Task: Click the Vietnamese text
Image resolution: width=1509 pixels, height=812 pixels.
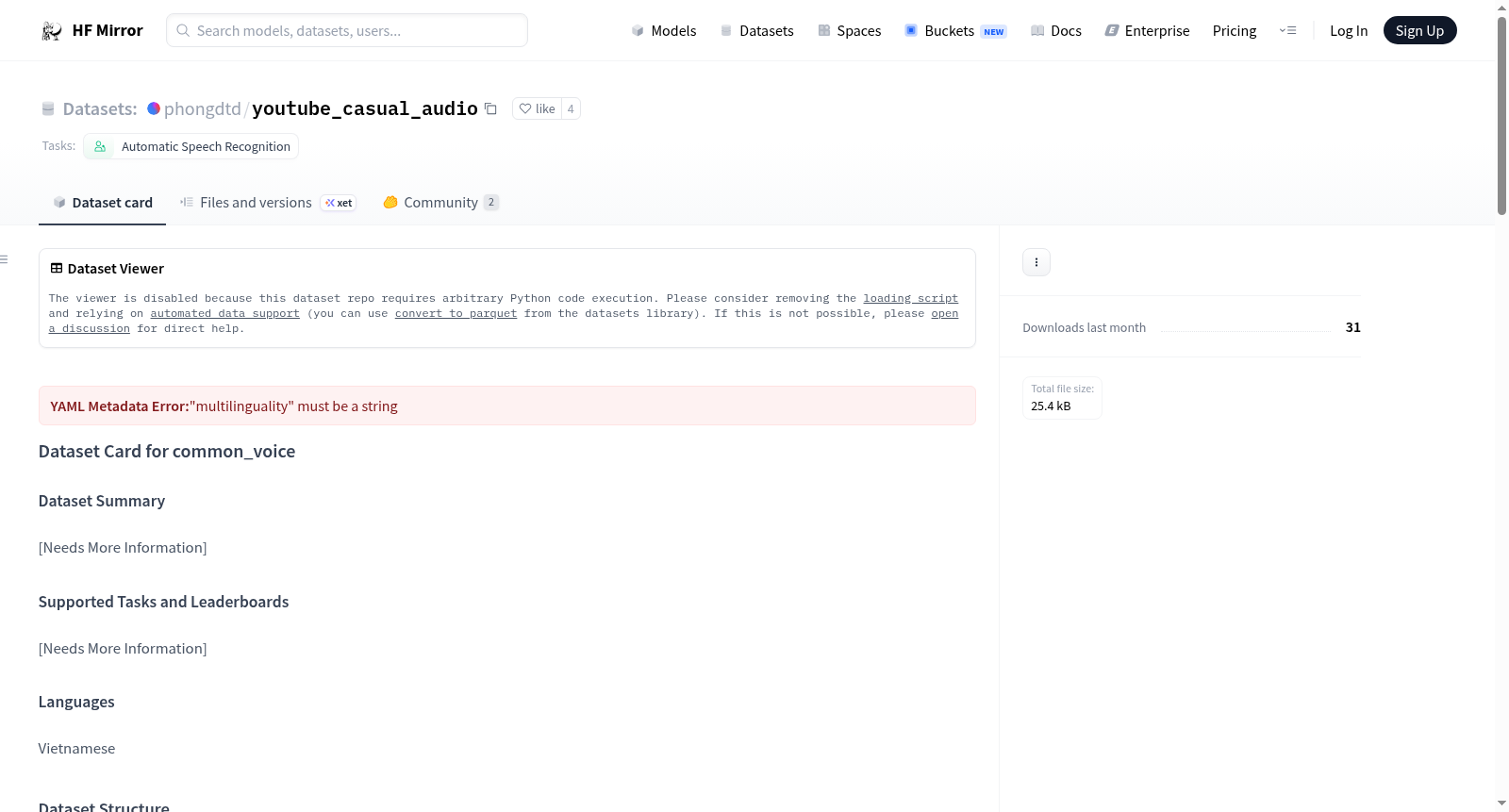Action: coord(76,749)
